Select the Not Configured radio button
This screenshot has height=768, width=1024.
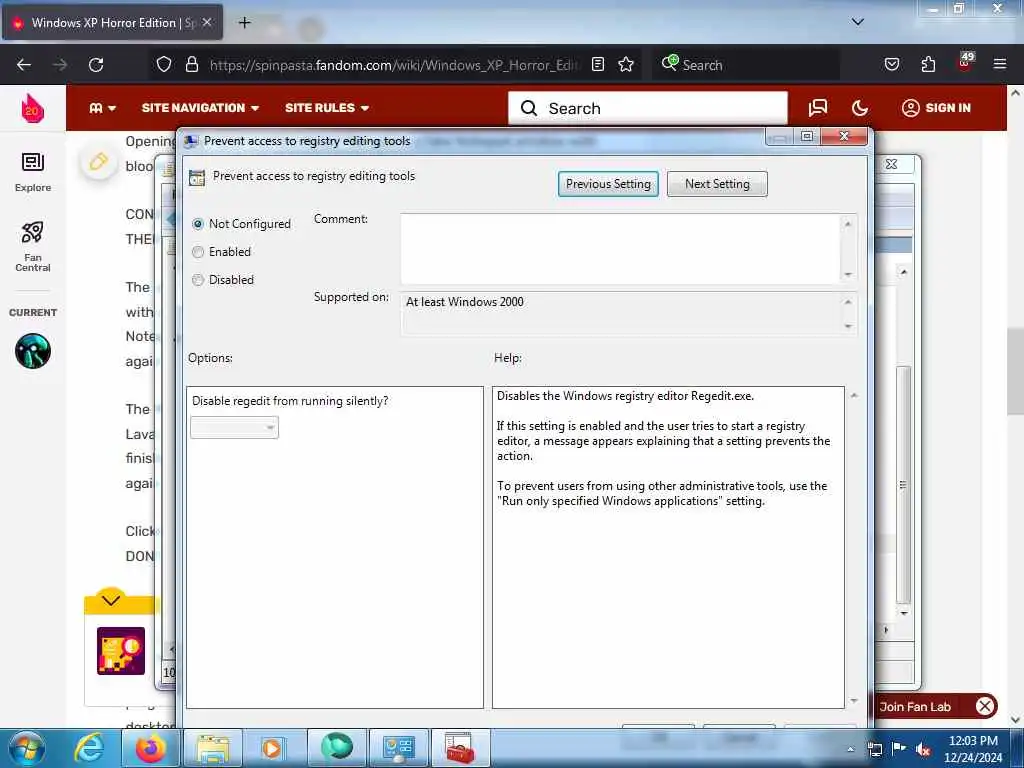198,224
